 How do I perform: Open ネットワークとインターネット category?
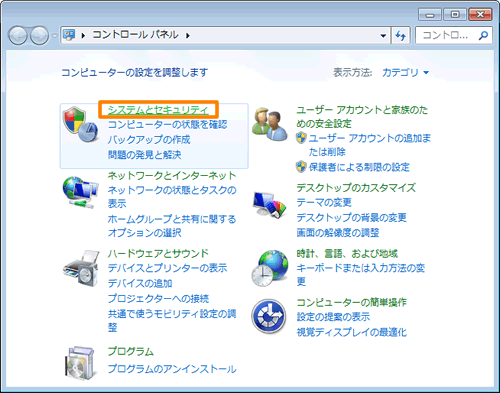pos(172,176)
